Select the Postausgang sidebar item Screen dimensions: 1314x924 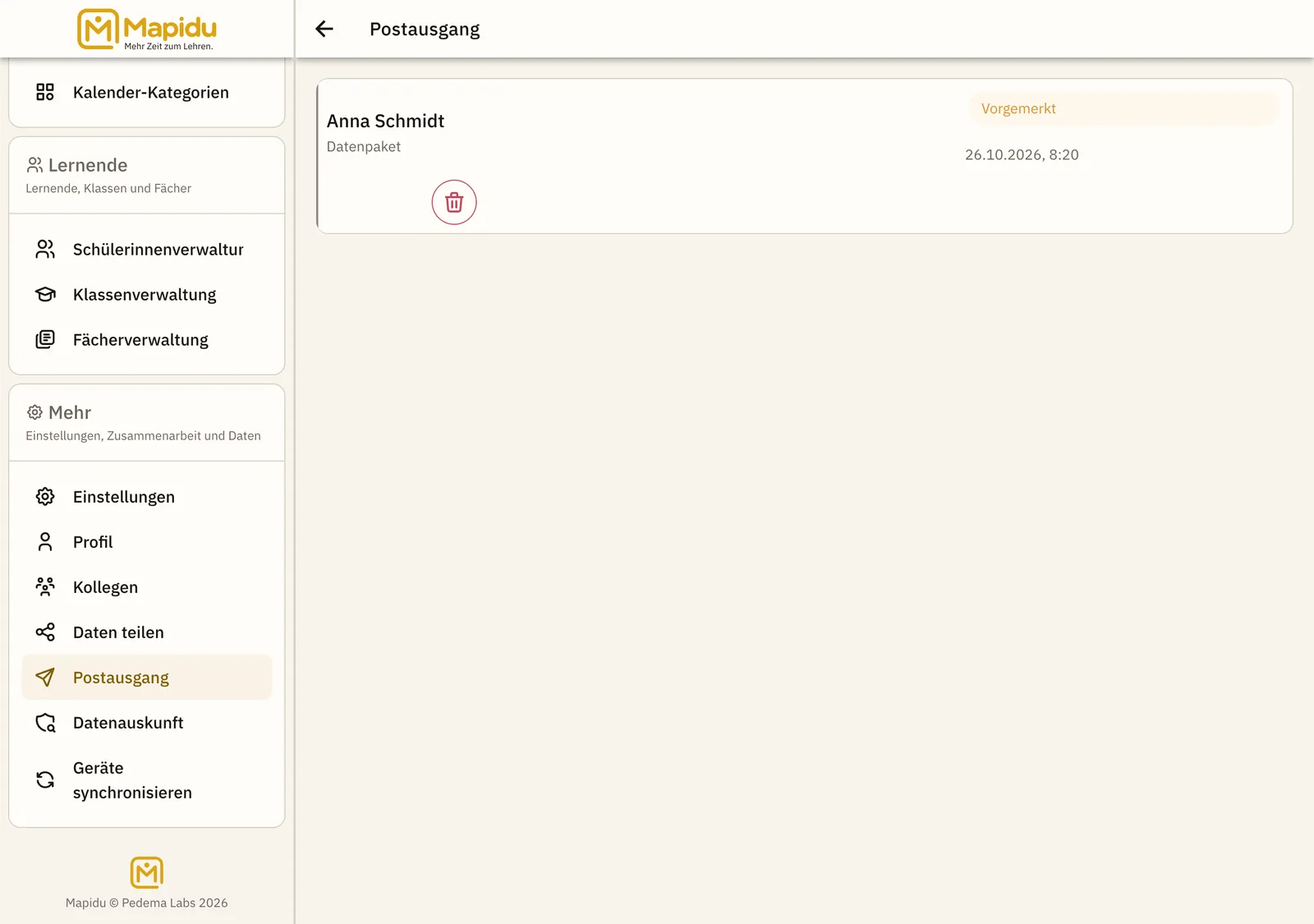[147, 677]
